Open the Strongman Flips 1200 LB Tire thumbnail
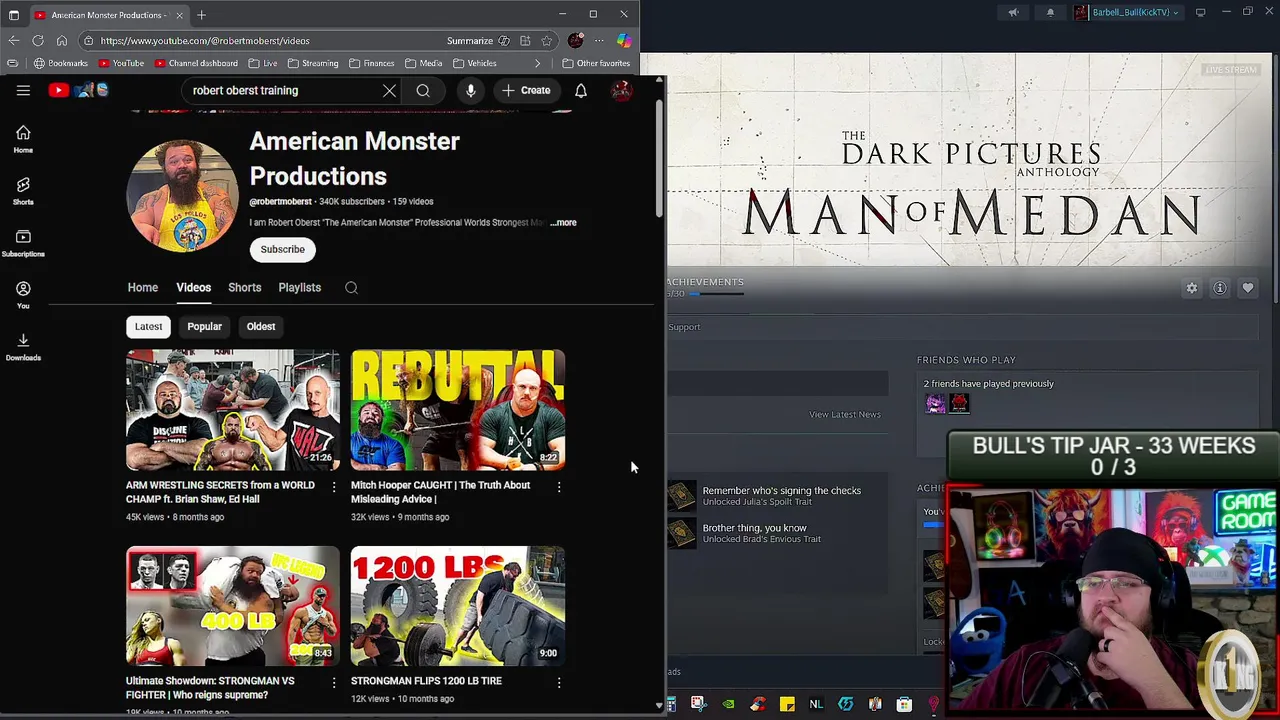1280x720 pixels. coord(458,606)
